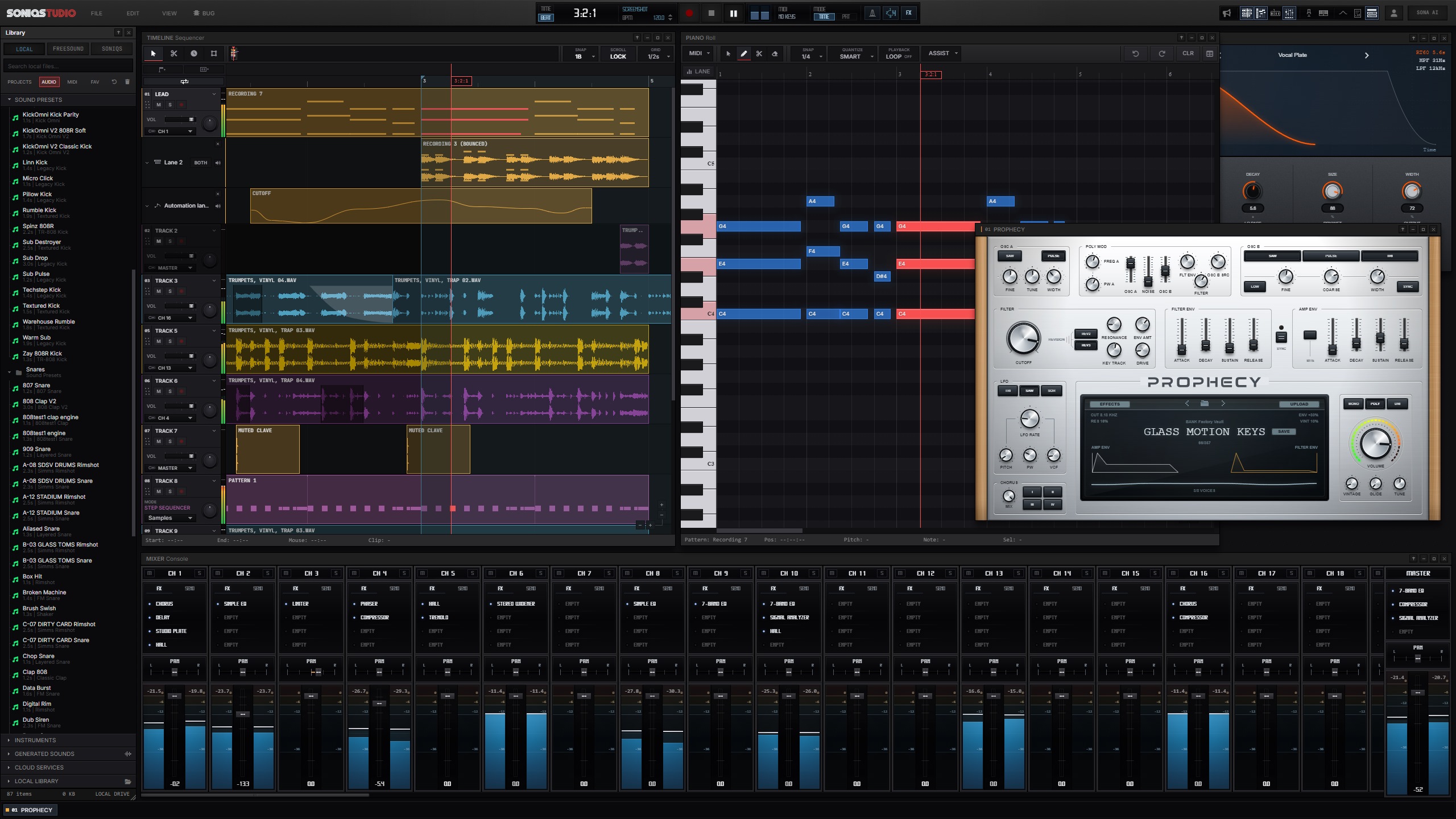Click the add marker flag icon in timeline
The width and height of the screenshot is (1456, 819).
click(162, 69)
